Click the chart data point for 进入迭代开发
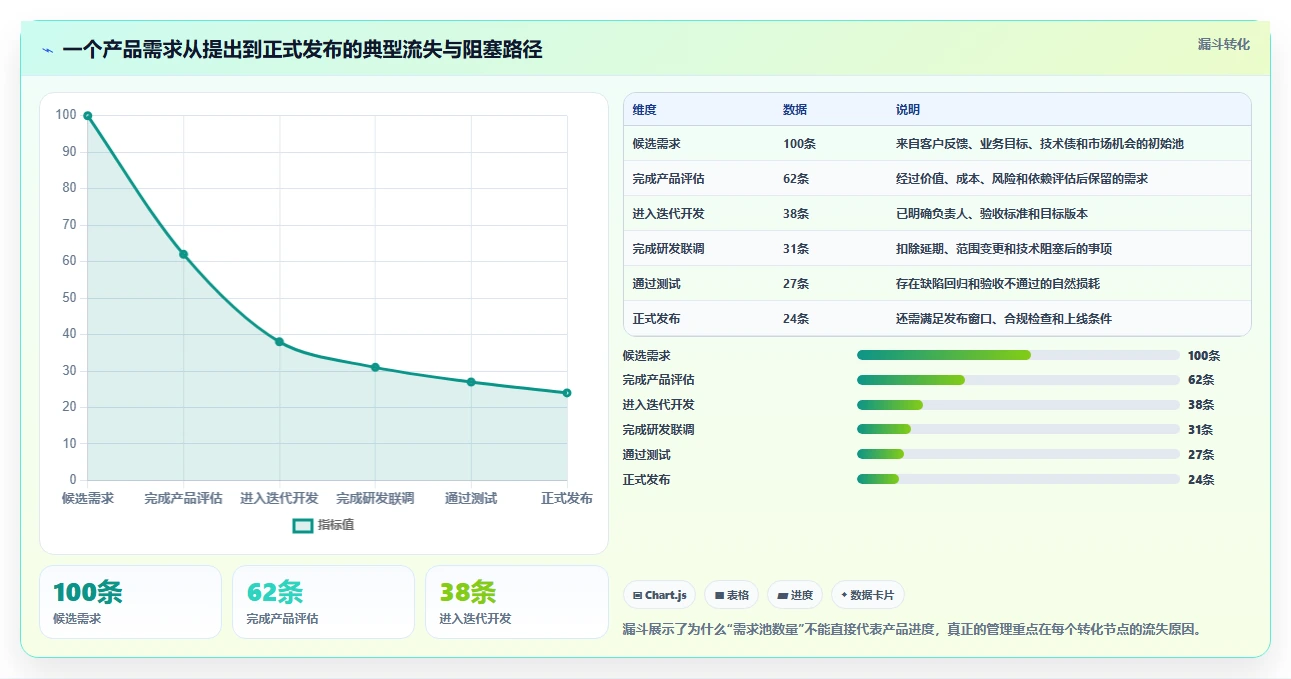Image resolution: width=1291 pixels, height=679 pixels. [x=279, y=342]
